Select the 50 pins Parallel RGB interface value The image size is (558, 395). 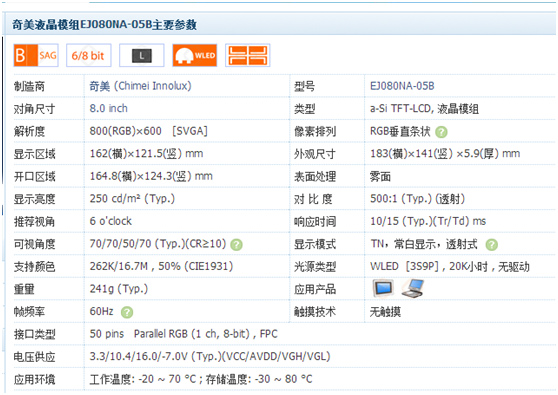(x=183, y=334)
